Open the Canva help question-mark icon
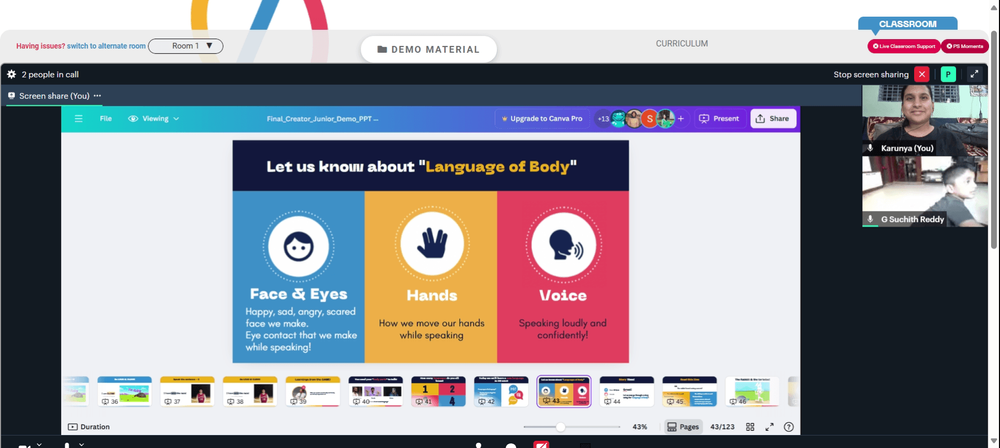Viewport: 1000px width, 448px height. coord(789,427)
